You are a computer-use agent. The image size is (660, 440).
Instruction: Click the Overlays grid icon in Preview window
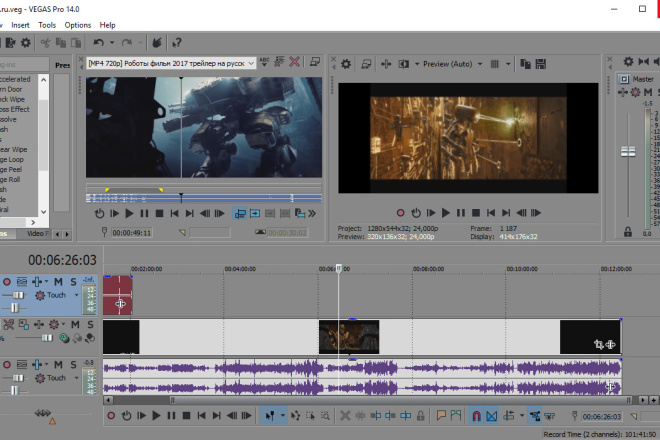click(495, 64)
